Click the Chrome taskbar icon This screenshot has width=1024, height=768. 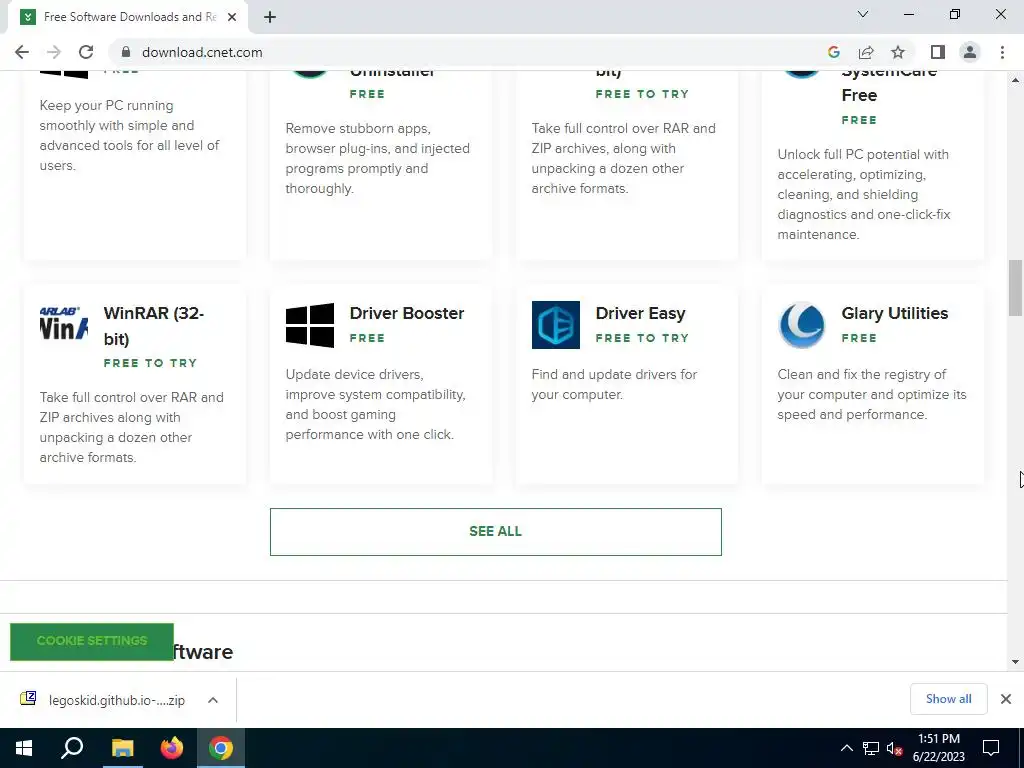click(x=221, y=748)
